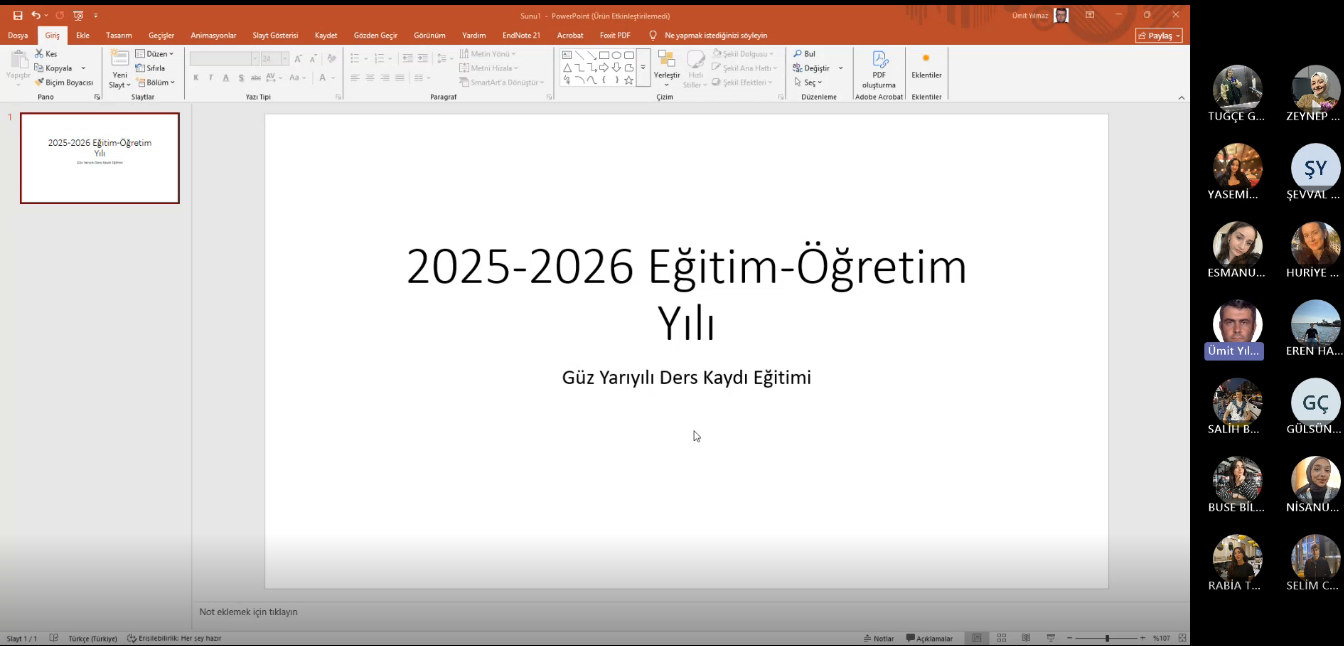The width and height of the screenshot is (1344, 646).
Task: Click the spell check icon in status bar
Action: [x=54, y=638]
